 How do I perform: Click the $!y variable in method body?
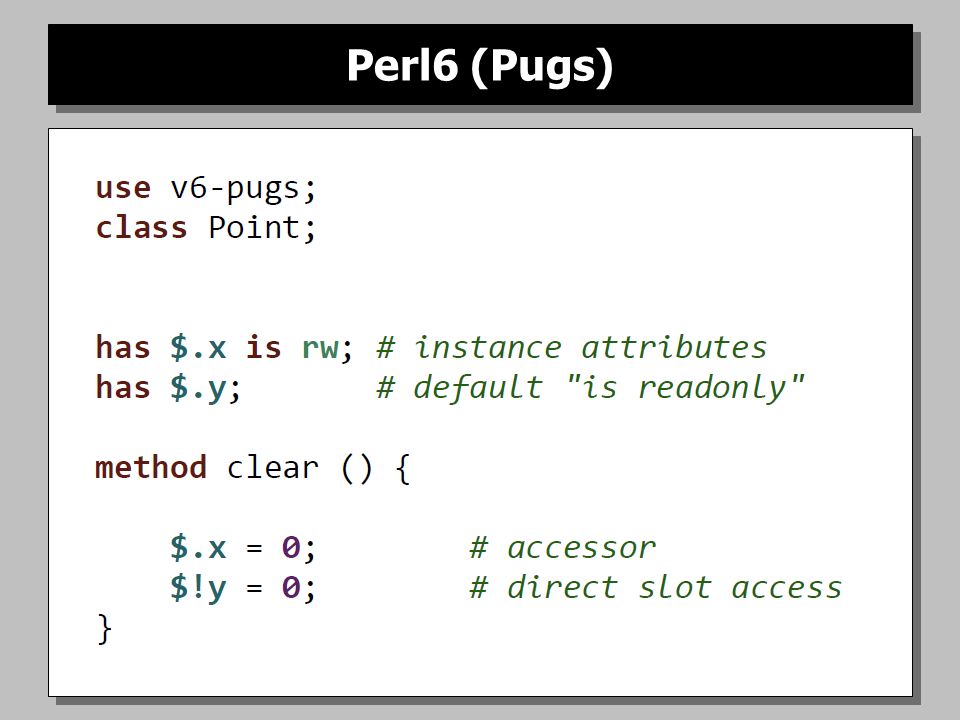point(198,588)
